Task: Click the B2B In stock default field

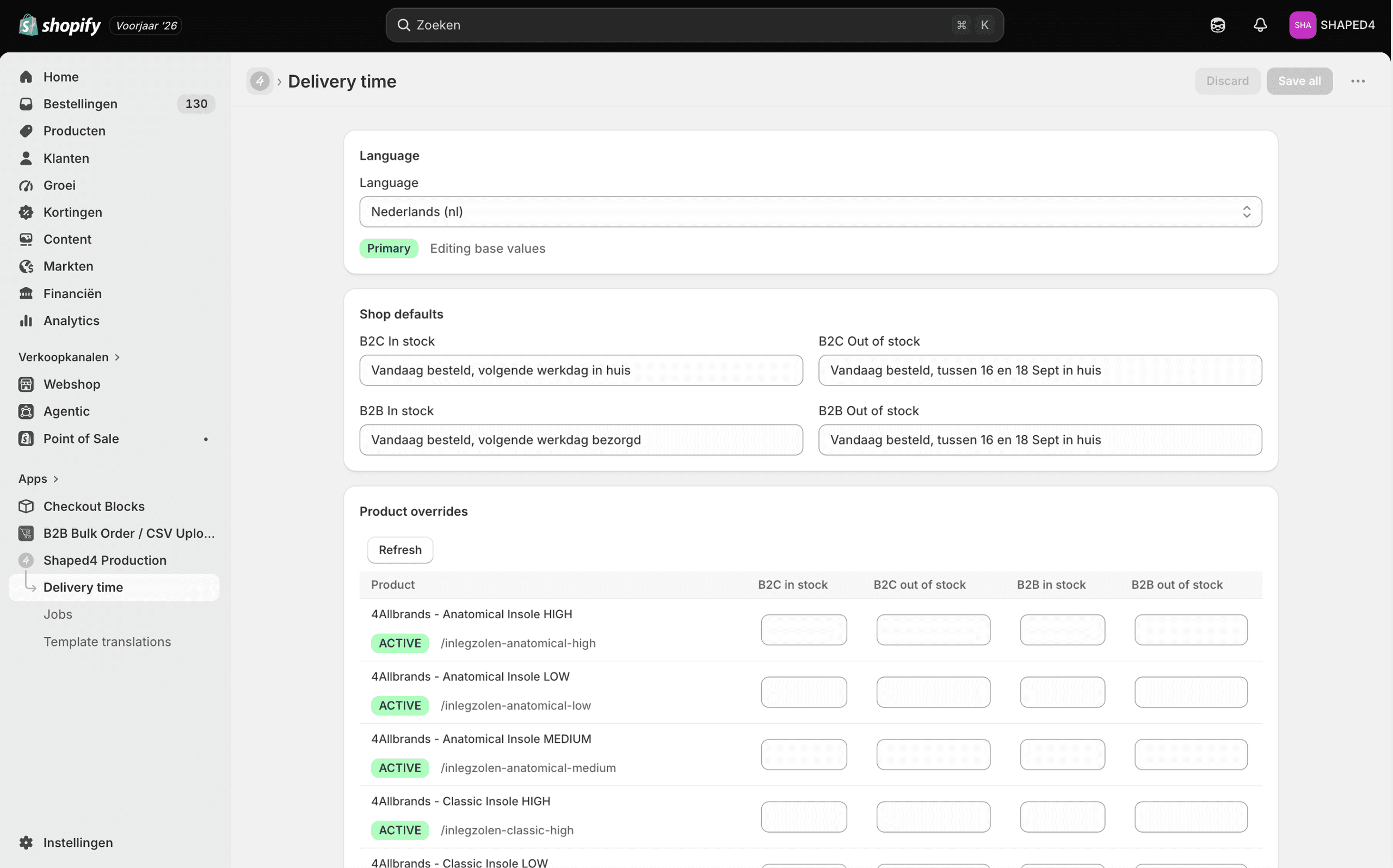Action: [581, 440]
